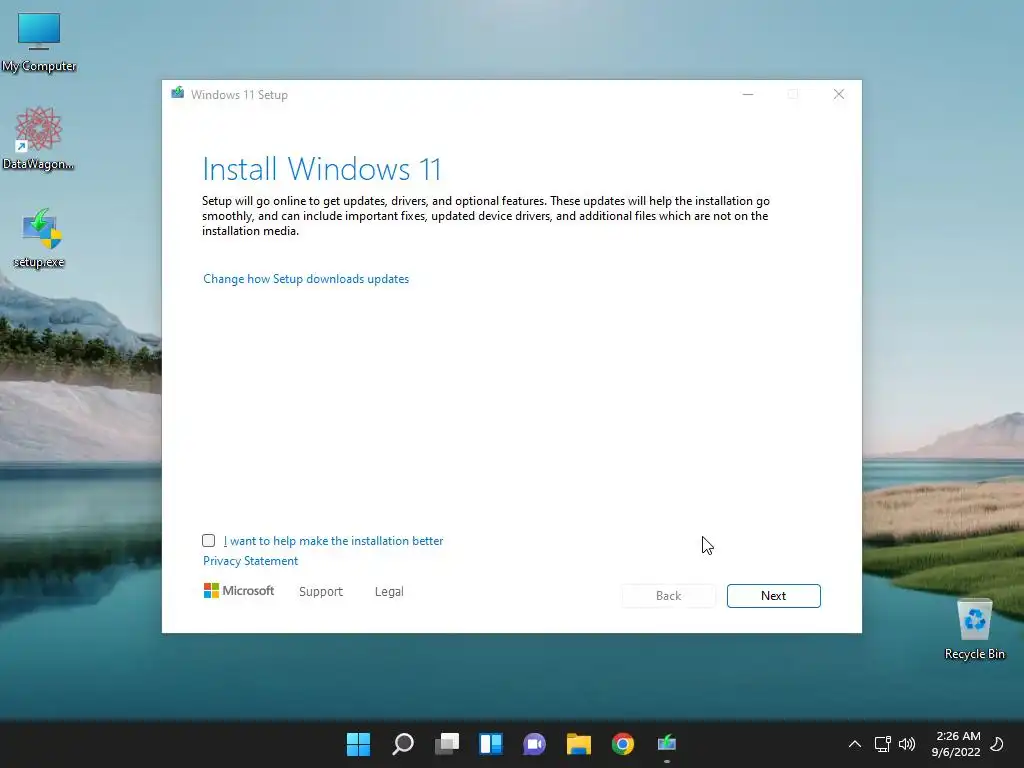Open the Windows Start menu
1024x768 pixels.
click(358, 744)
